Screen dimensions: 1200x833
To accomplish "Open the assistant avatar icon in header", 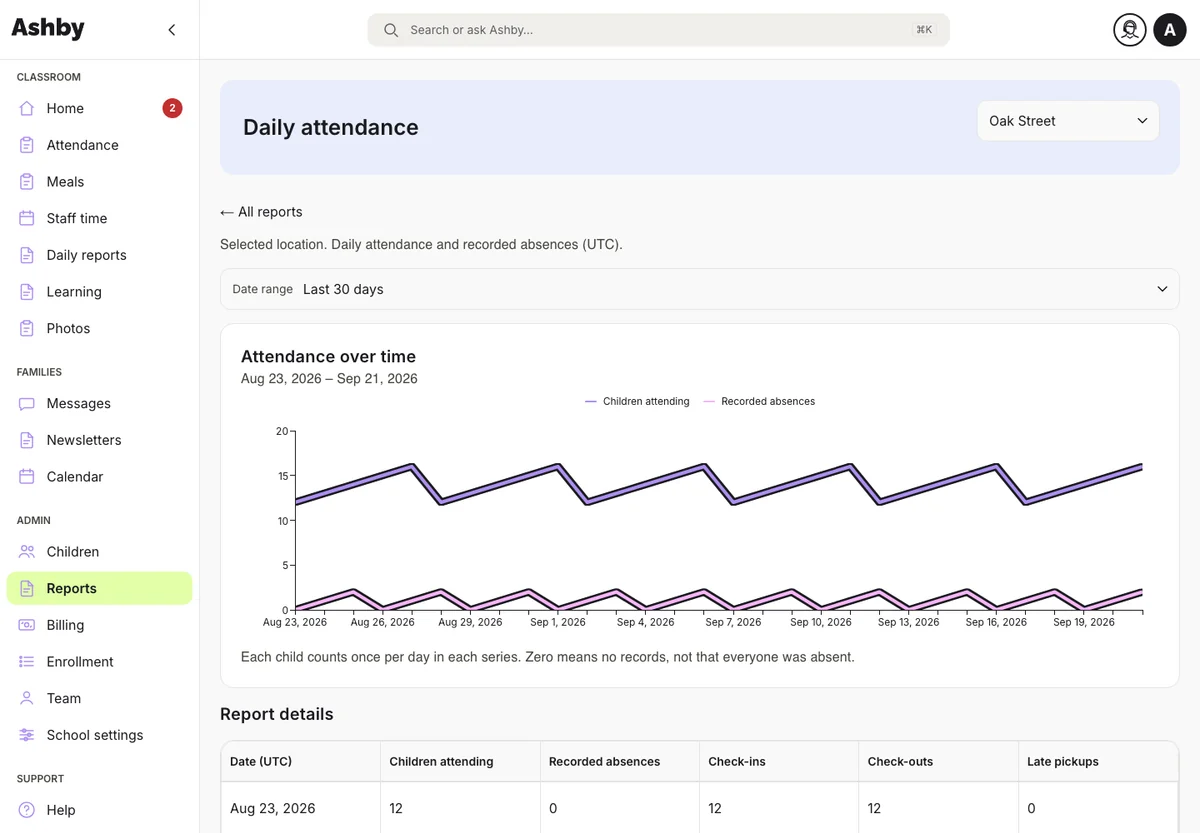I will (x=1130, y=30).
